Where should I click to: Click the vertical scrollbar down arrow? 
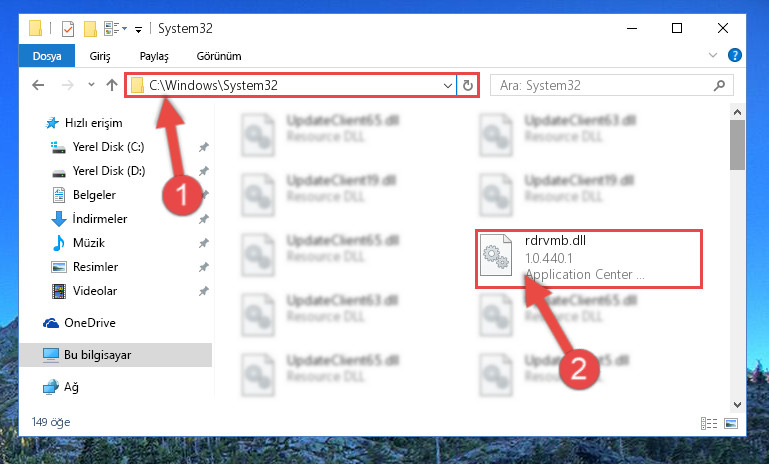click(x=737, y=405)
